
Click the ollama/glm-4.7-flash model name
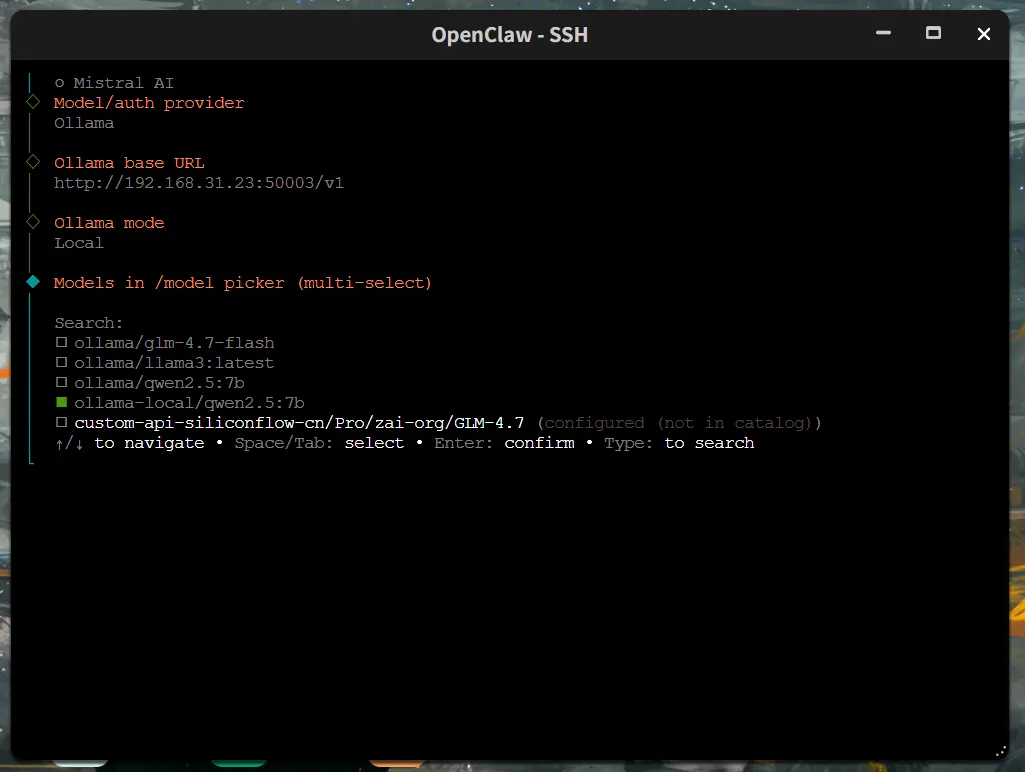point(174,343)
